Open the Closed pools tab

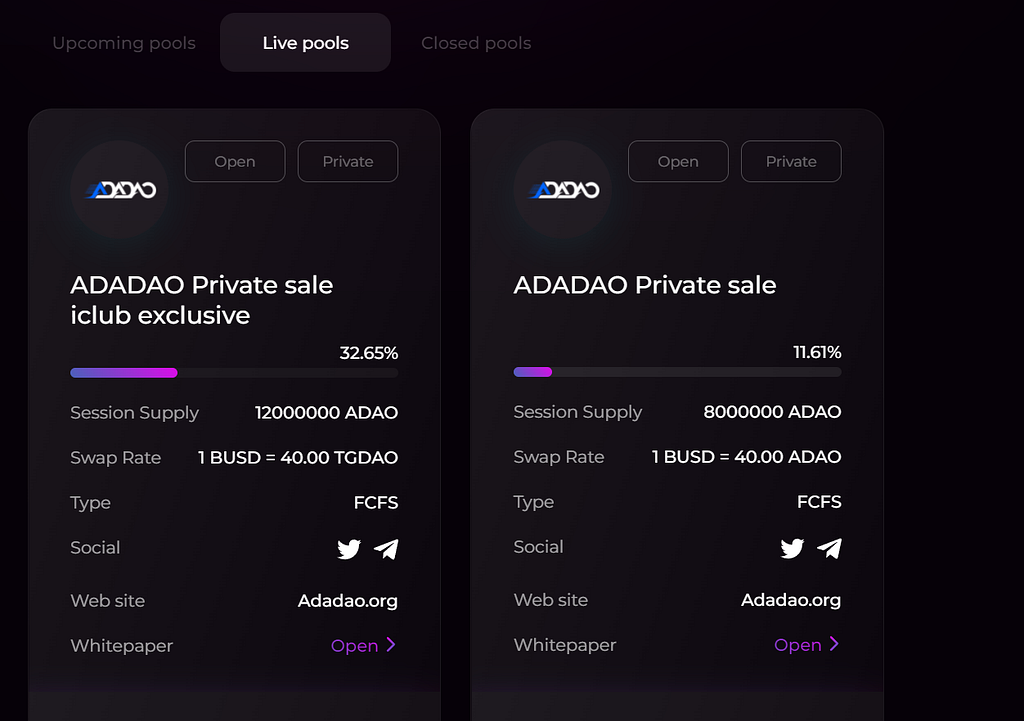point(476,43)
